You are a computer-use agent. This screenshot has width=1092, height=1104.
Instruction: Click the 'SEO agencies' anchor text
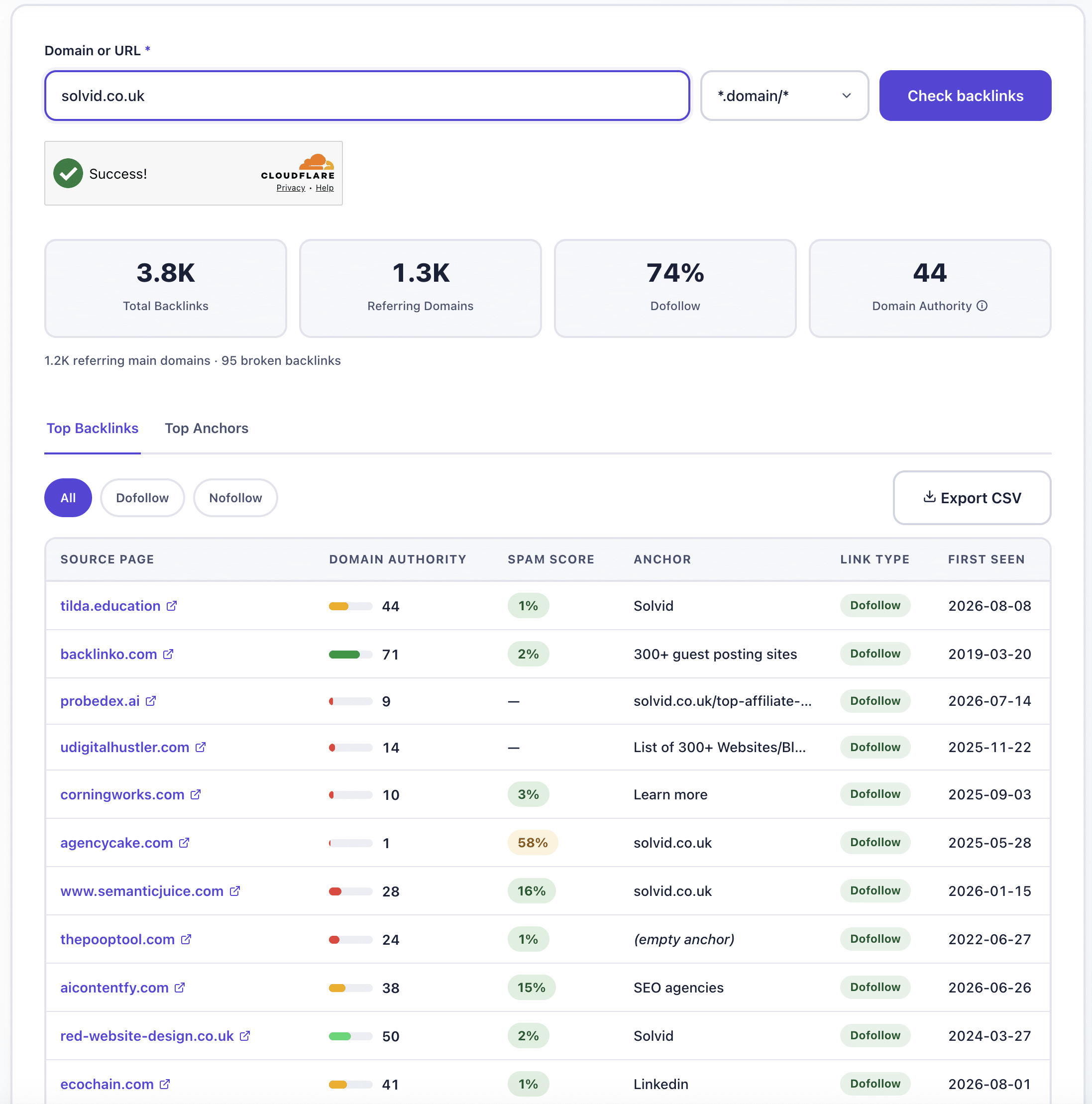click(678, 988)
